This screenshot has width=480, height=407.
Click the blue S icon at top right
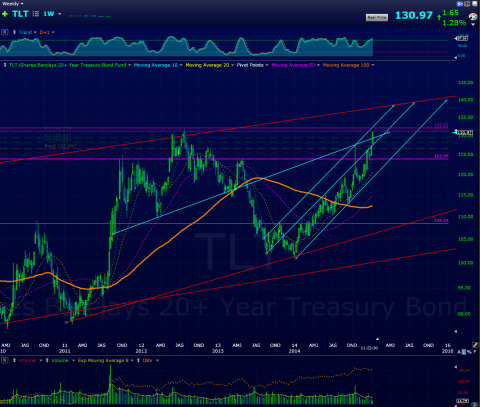pos(460,4)
